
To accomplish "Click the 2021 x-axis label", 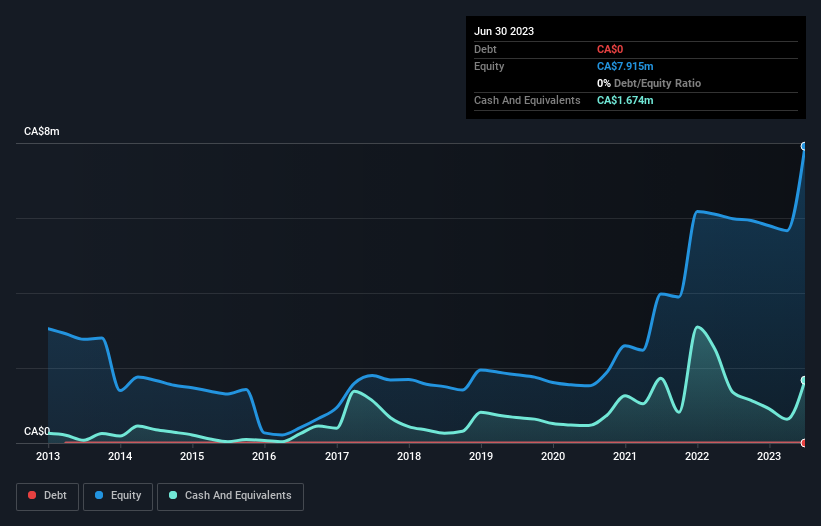I will click(625, 456).
